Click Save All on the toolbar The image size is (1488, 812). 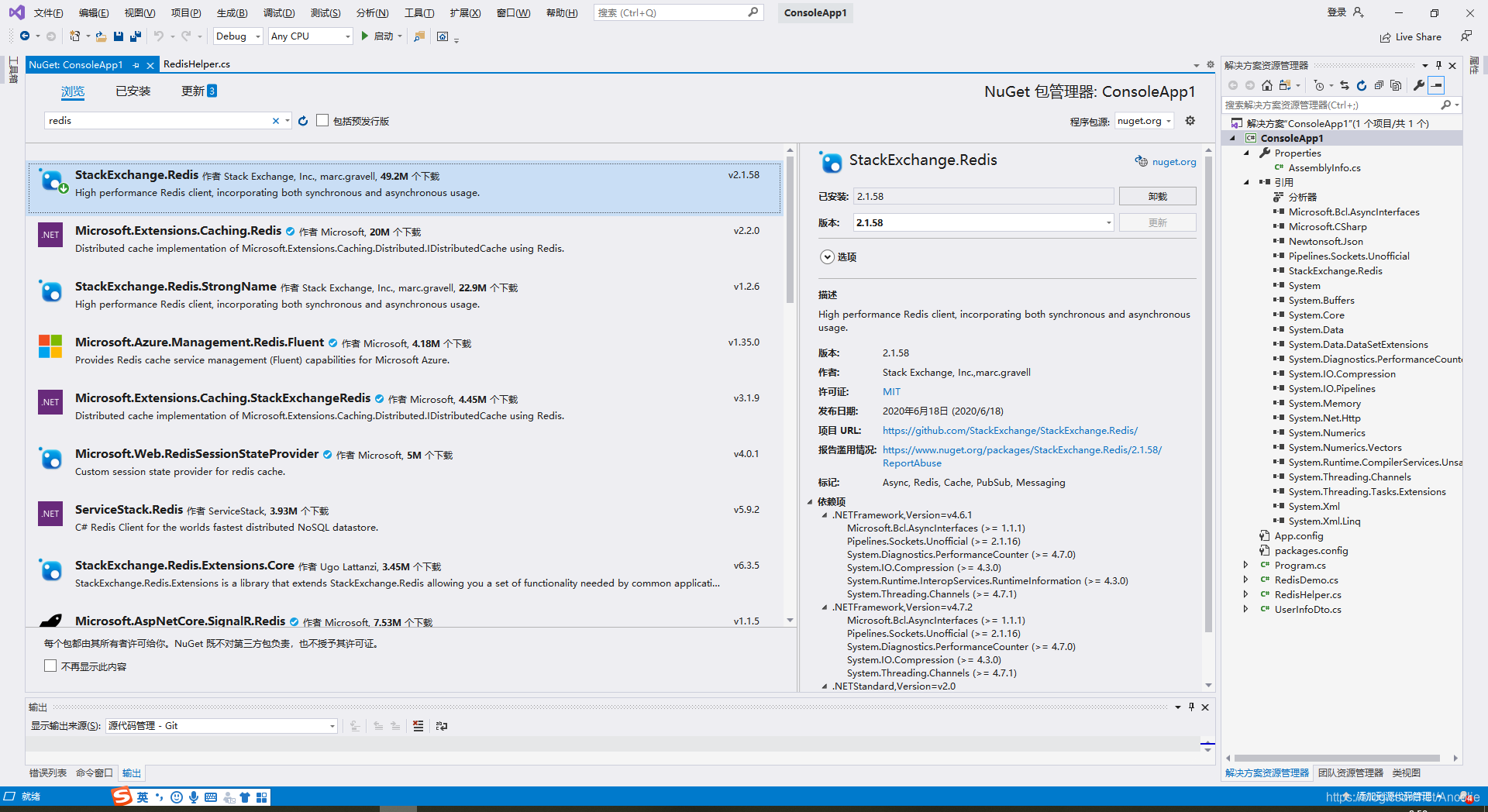tap(135, 36)
